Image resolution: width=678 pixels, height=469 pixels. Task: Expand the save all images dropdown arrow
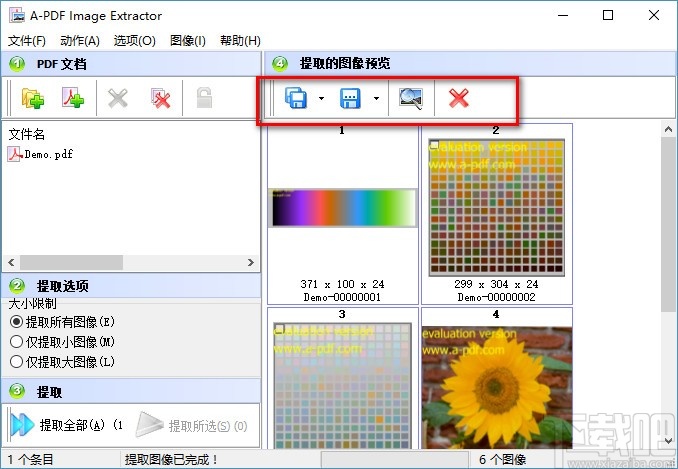pos(321,99)
